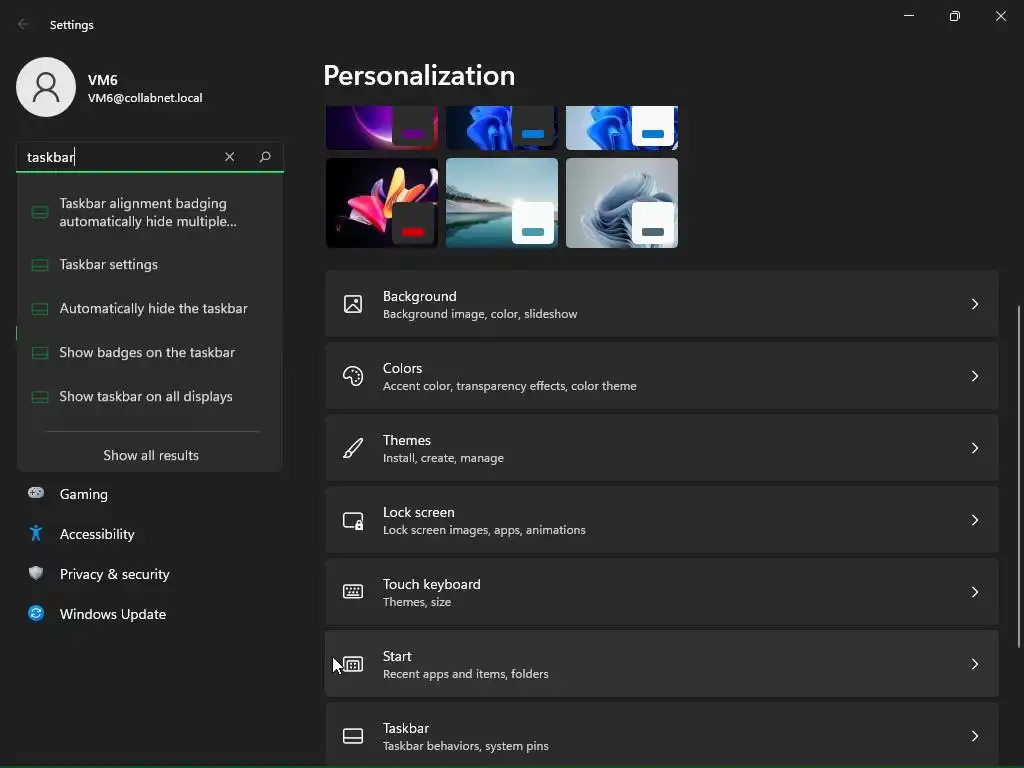Click the Touch keyboard icon
This screenshot has width=1024, height=768.
coord(353,592)
